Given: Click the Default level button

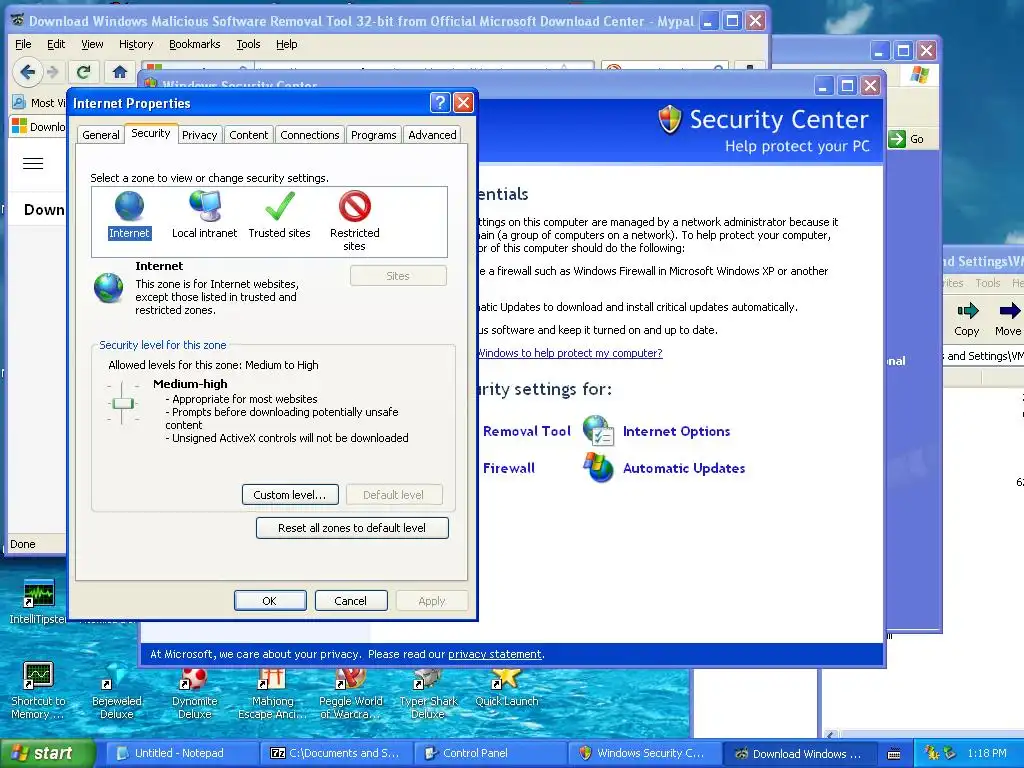Looking at the screenshot, I should [394, 494].
